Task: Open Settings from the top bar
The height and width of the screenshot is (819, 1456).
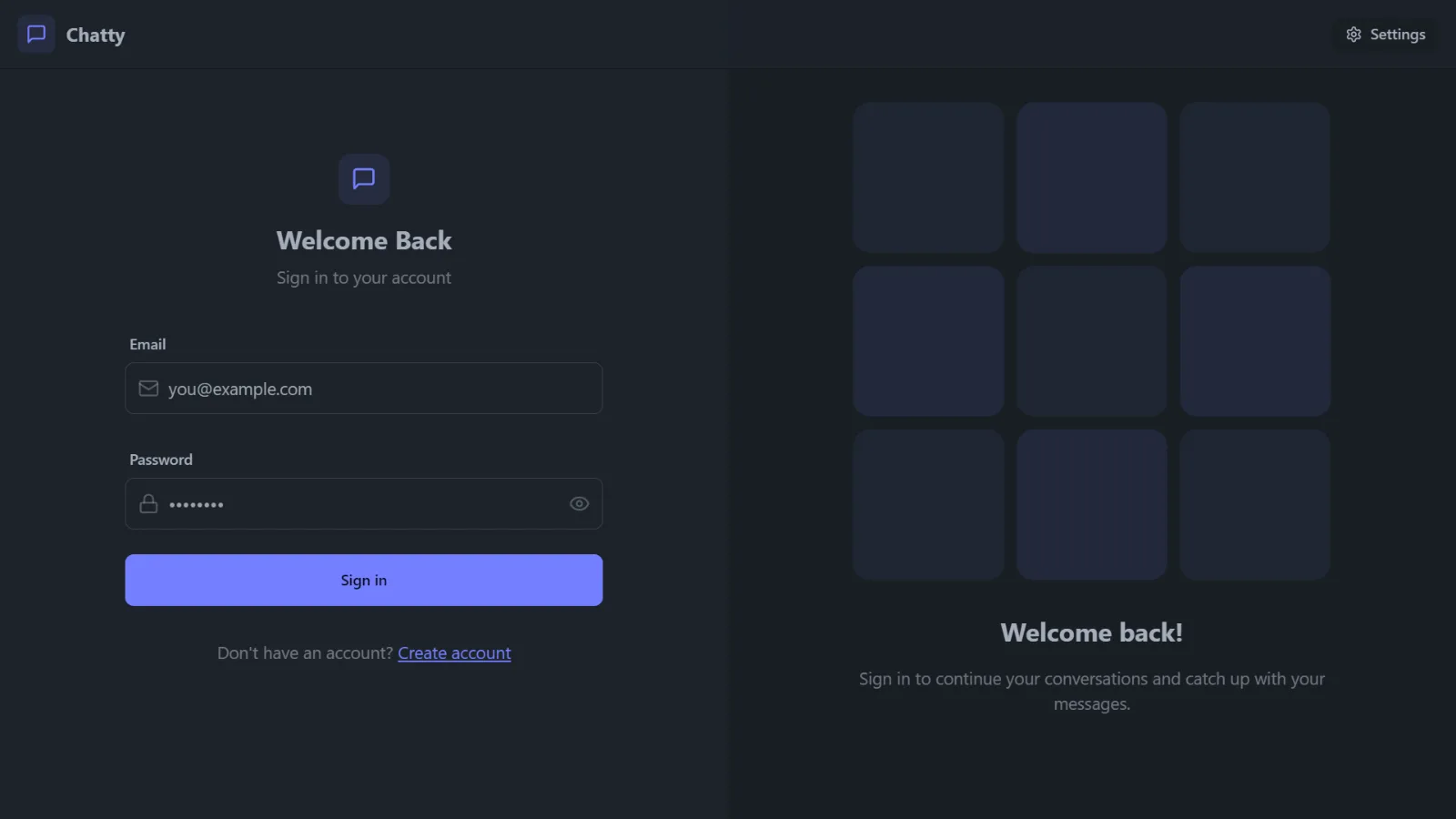Action: [1385, 35]
